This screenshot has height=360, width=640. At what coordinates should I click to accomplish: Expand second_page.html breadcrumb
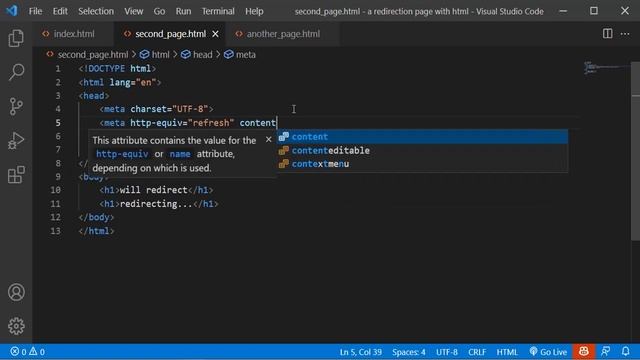click(x=93, y=54)
